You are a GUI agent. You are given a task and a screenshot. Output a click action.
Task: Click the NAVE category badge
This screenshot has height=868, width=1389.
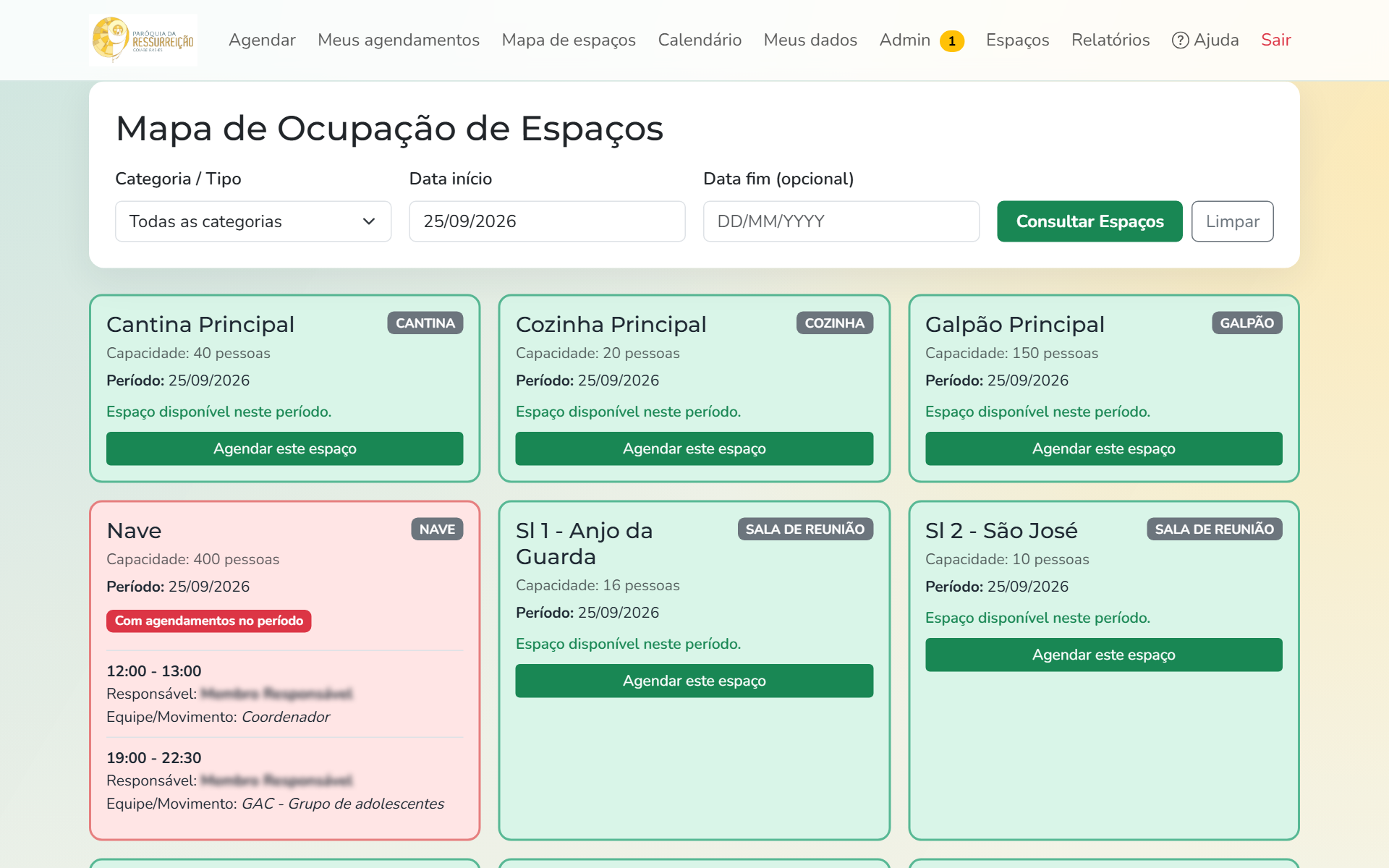pyautogui.click(x=437, y=529)
